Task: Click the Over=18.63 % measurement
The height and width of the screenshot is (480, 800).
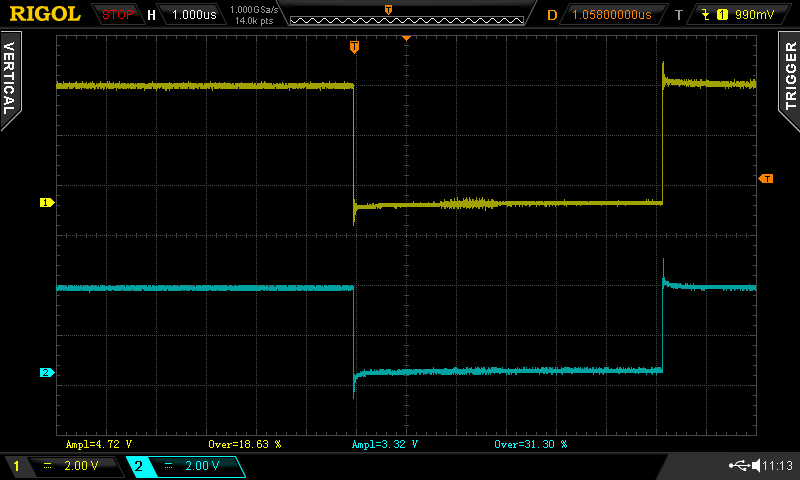Action: click(245, 444)
